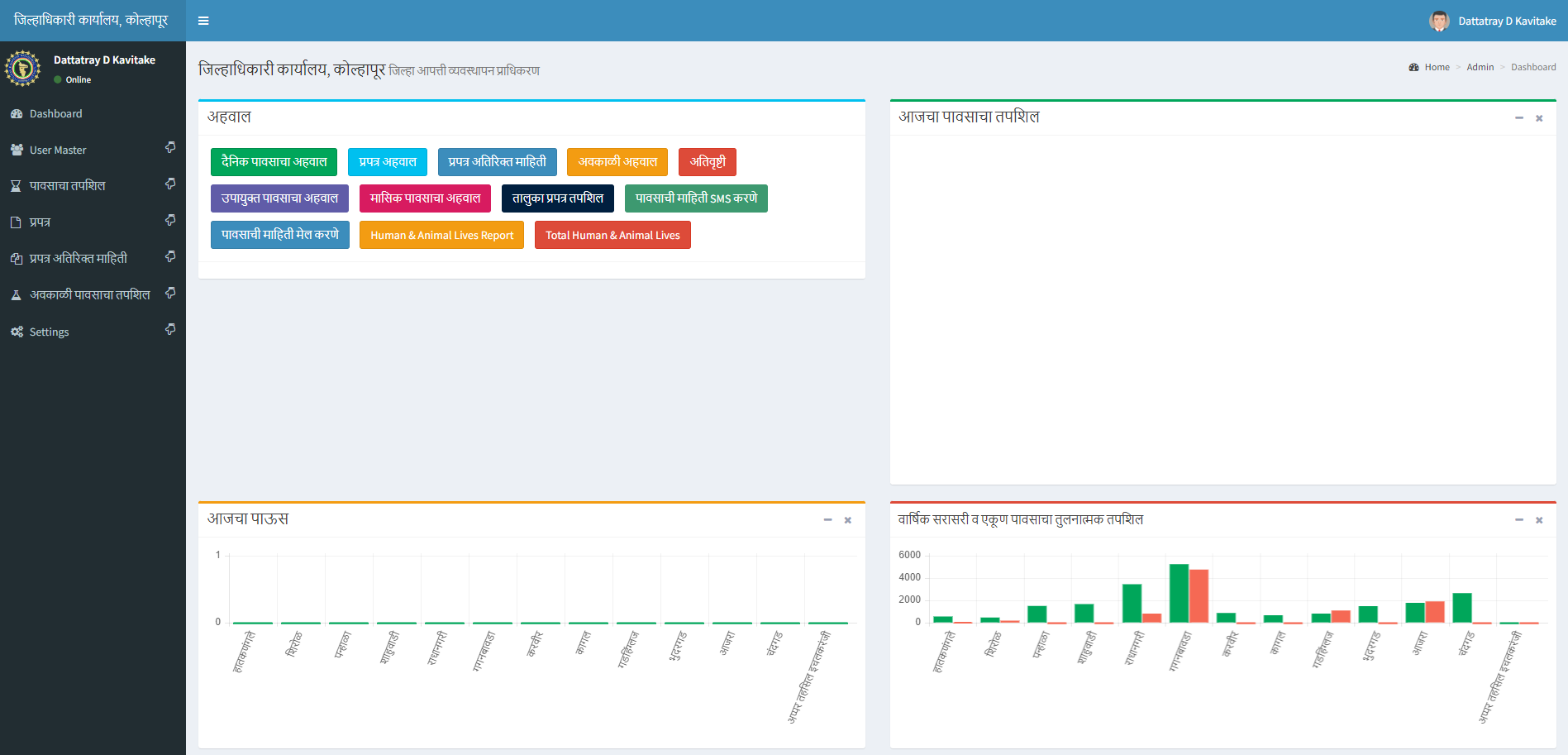Minimize the वार्षिक सरासरी comparison chart panel
Viewport: 1568px width, 755px height.
click(1518, 520)
